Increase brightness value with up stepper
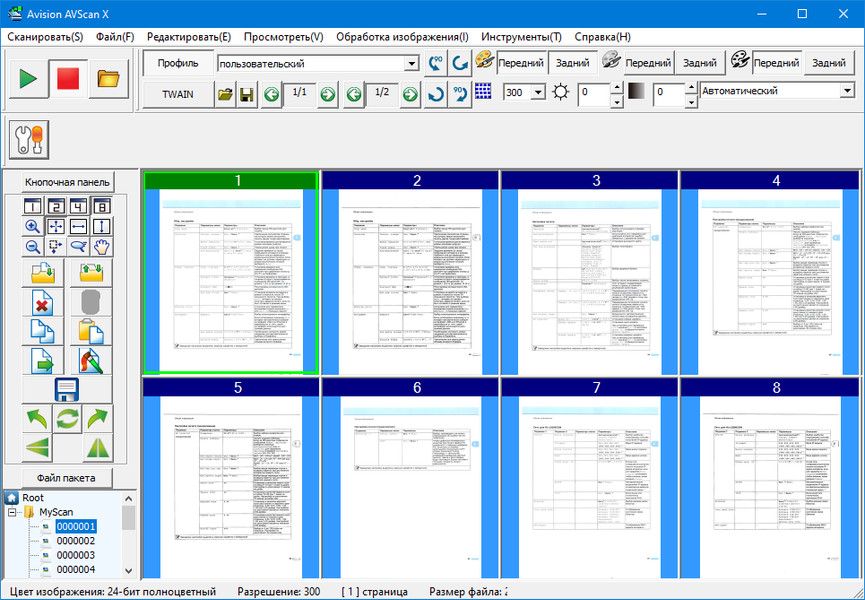 coord(617,87)
